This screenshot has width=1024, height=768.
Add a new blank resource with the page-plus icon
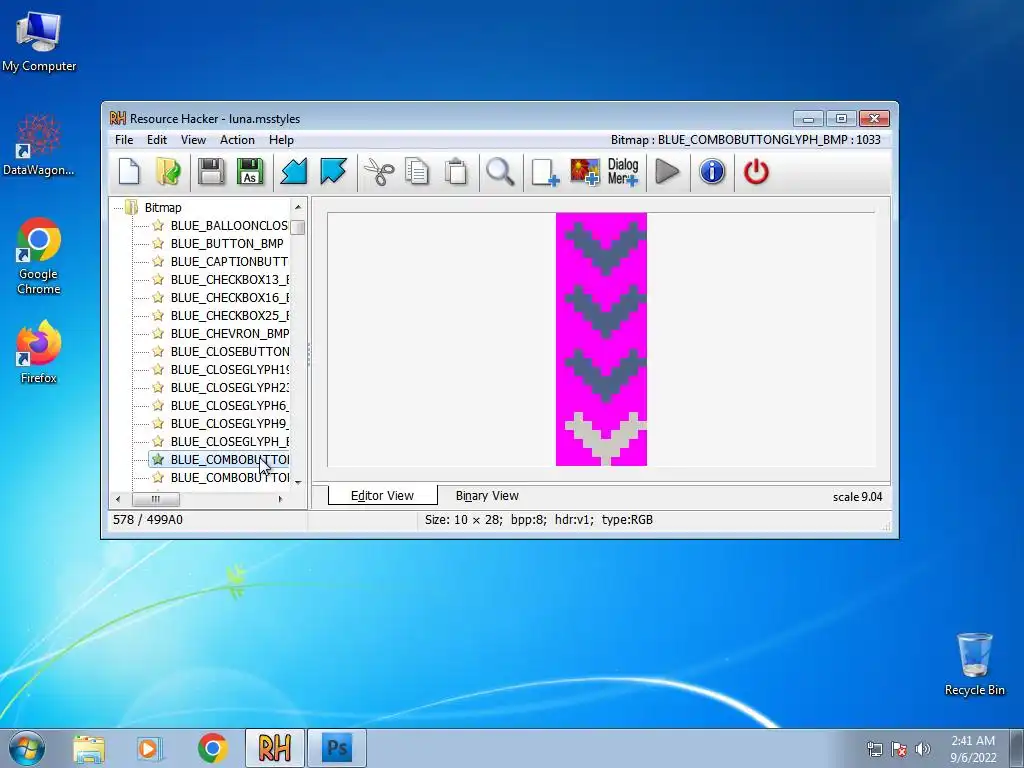tap(545, 172)
